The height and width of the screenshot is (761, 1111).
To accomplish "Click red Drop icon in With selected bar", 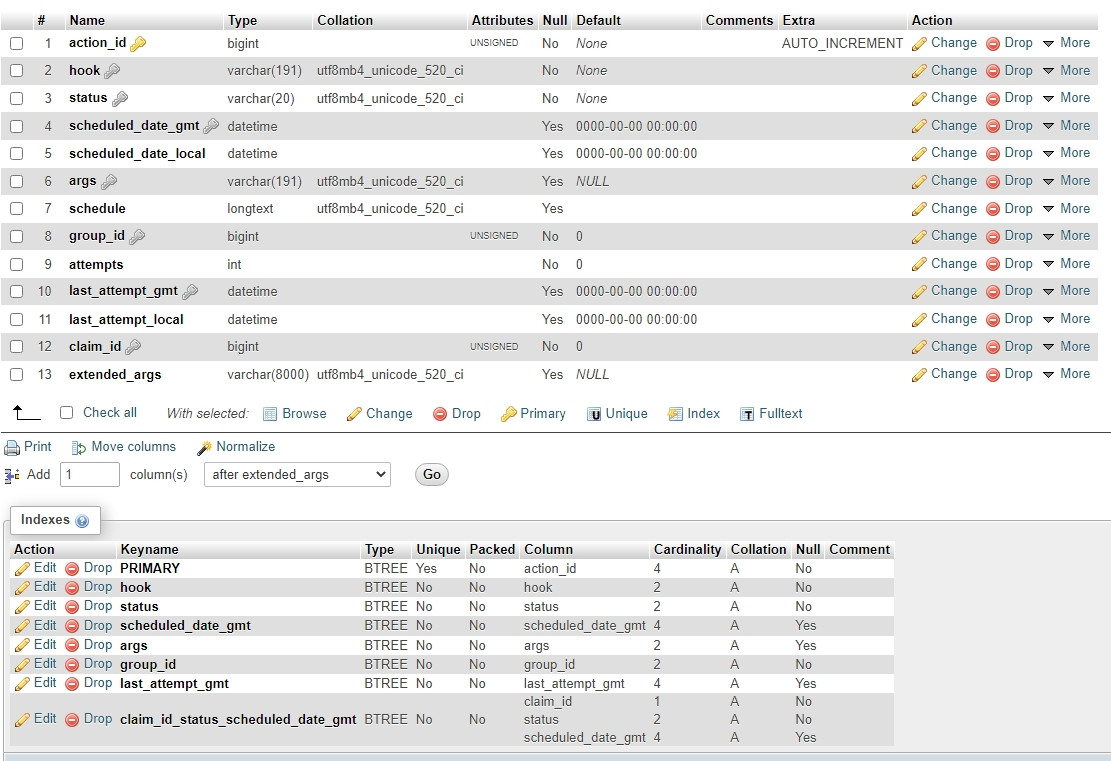I will click(x=440, y=415).
